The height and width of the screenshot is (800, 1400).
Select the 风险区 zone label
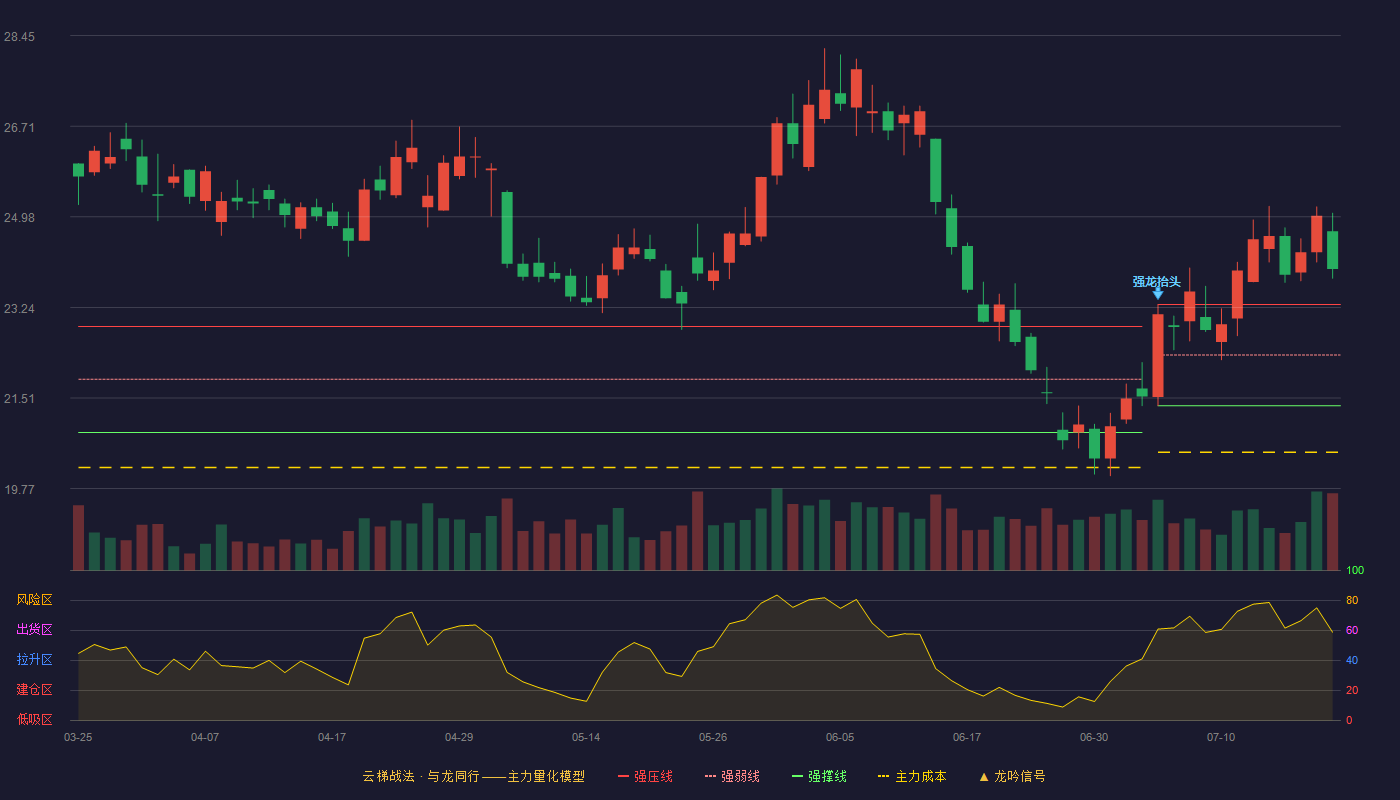click(34, 600)
